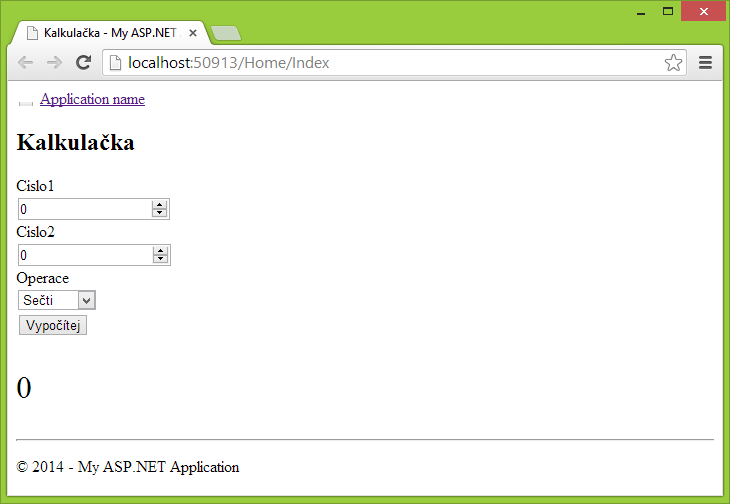The height and width of the screenshot is (504, 730).
Task: Click the Operace label
Action: 42,278
